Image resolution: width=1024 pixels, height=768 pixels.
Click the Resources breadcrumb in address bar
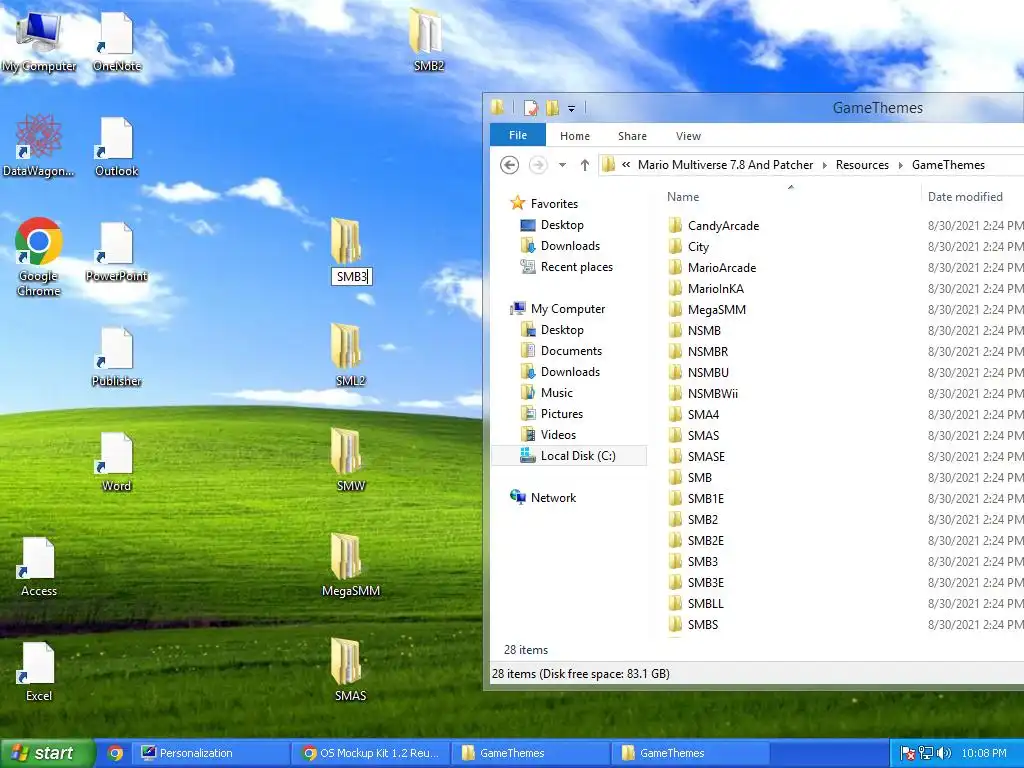862,165
